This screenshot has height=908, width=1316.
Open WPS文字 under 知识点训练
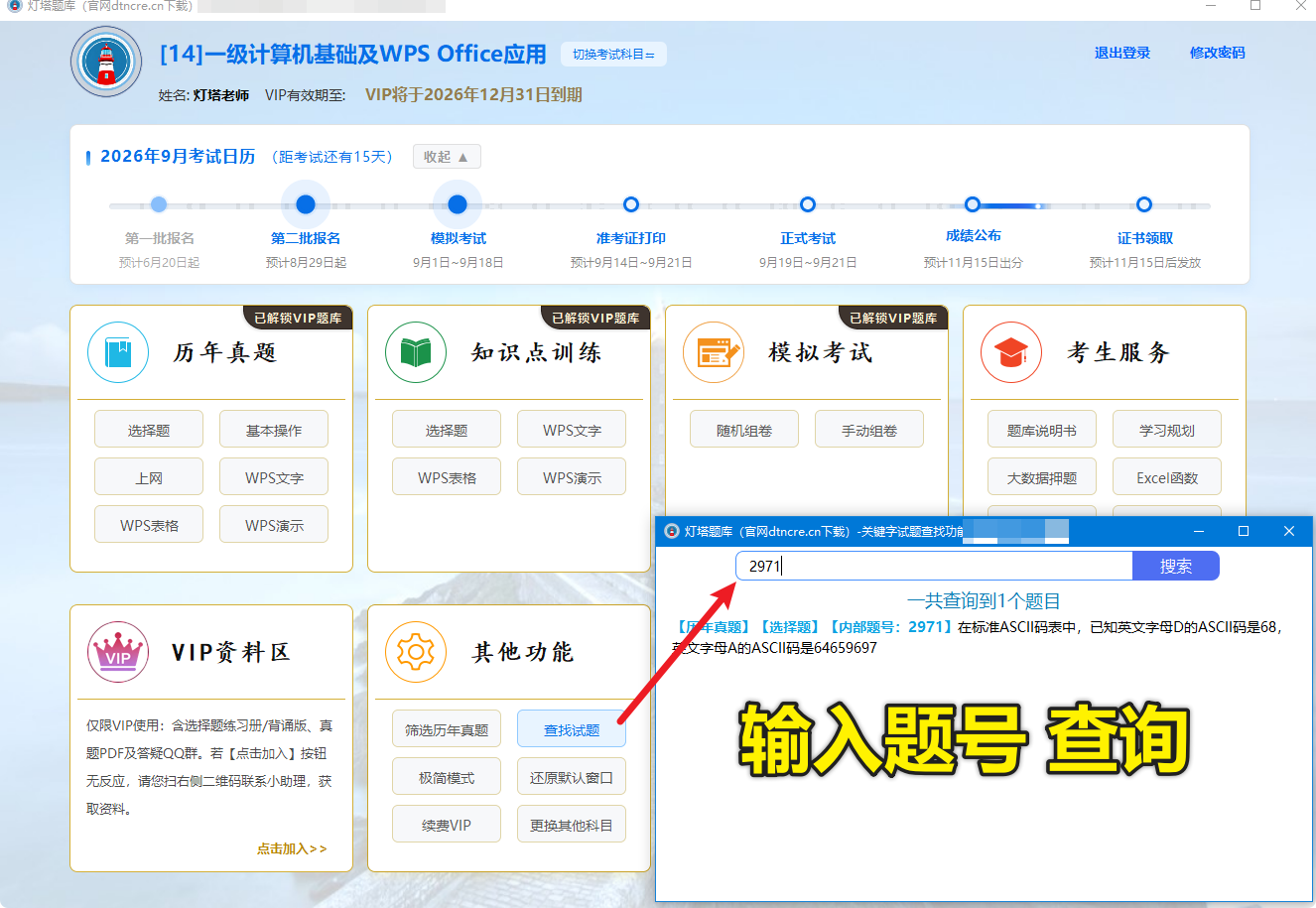(572, 430)
